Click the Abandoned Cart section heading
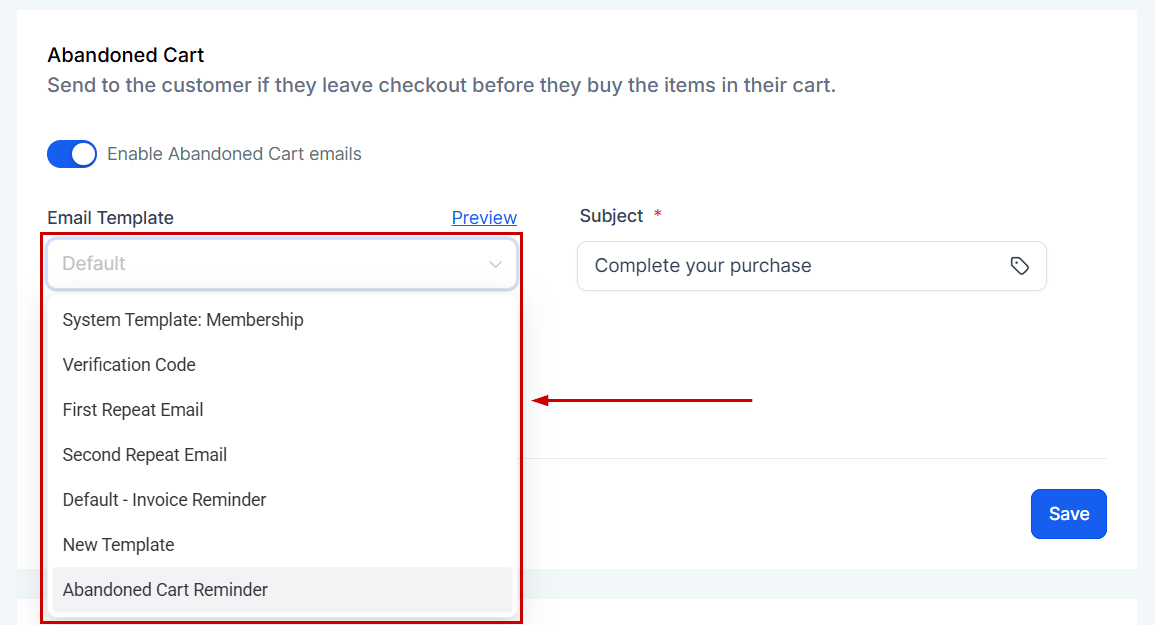Screen dimensions: 1155x625 point(125,55)
